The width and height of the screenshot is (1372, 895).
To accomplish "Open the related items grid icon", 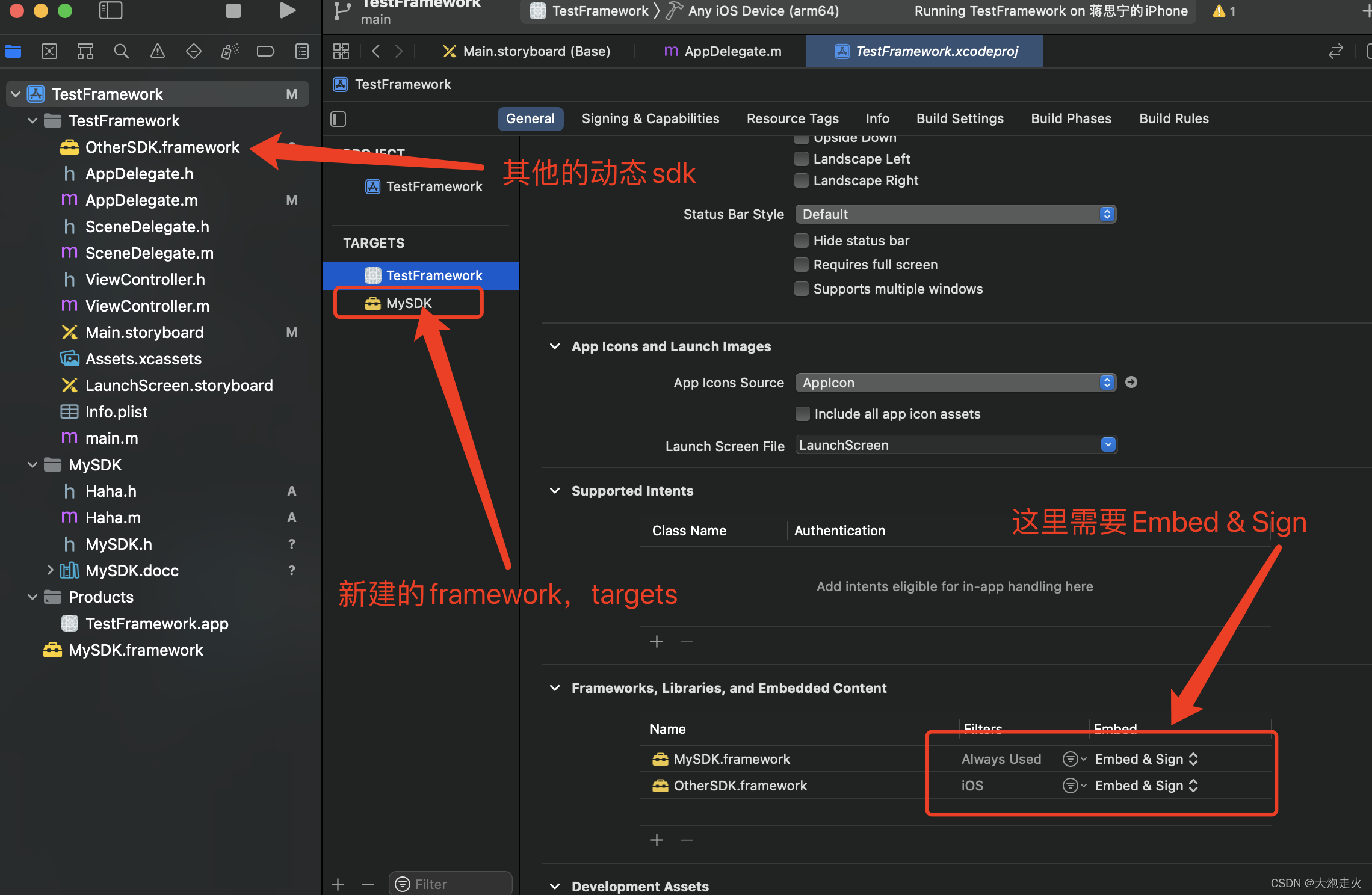I will click(341, 51).
